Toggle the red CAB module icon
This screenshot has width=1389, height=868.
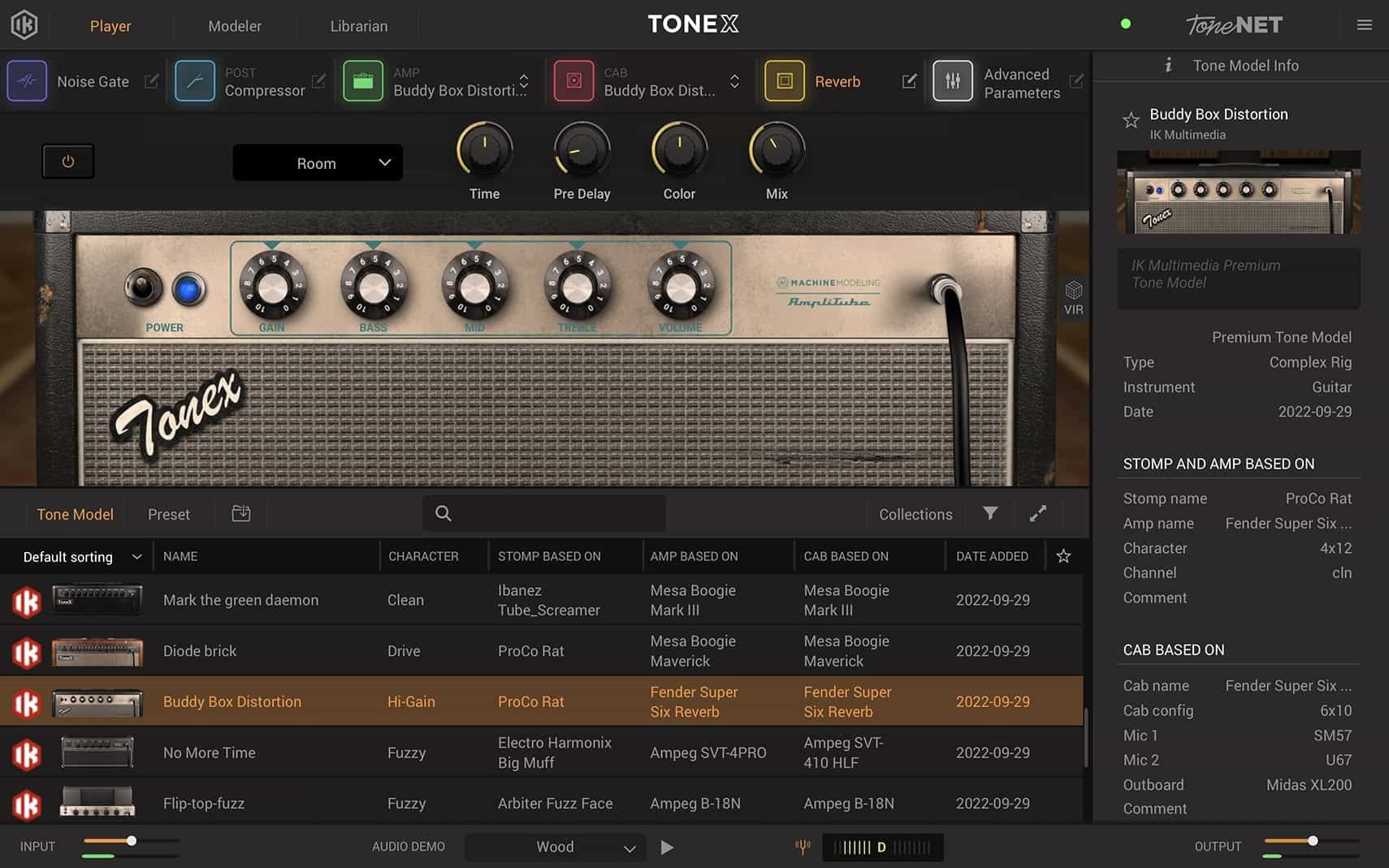tap(573, 81)
